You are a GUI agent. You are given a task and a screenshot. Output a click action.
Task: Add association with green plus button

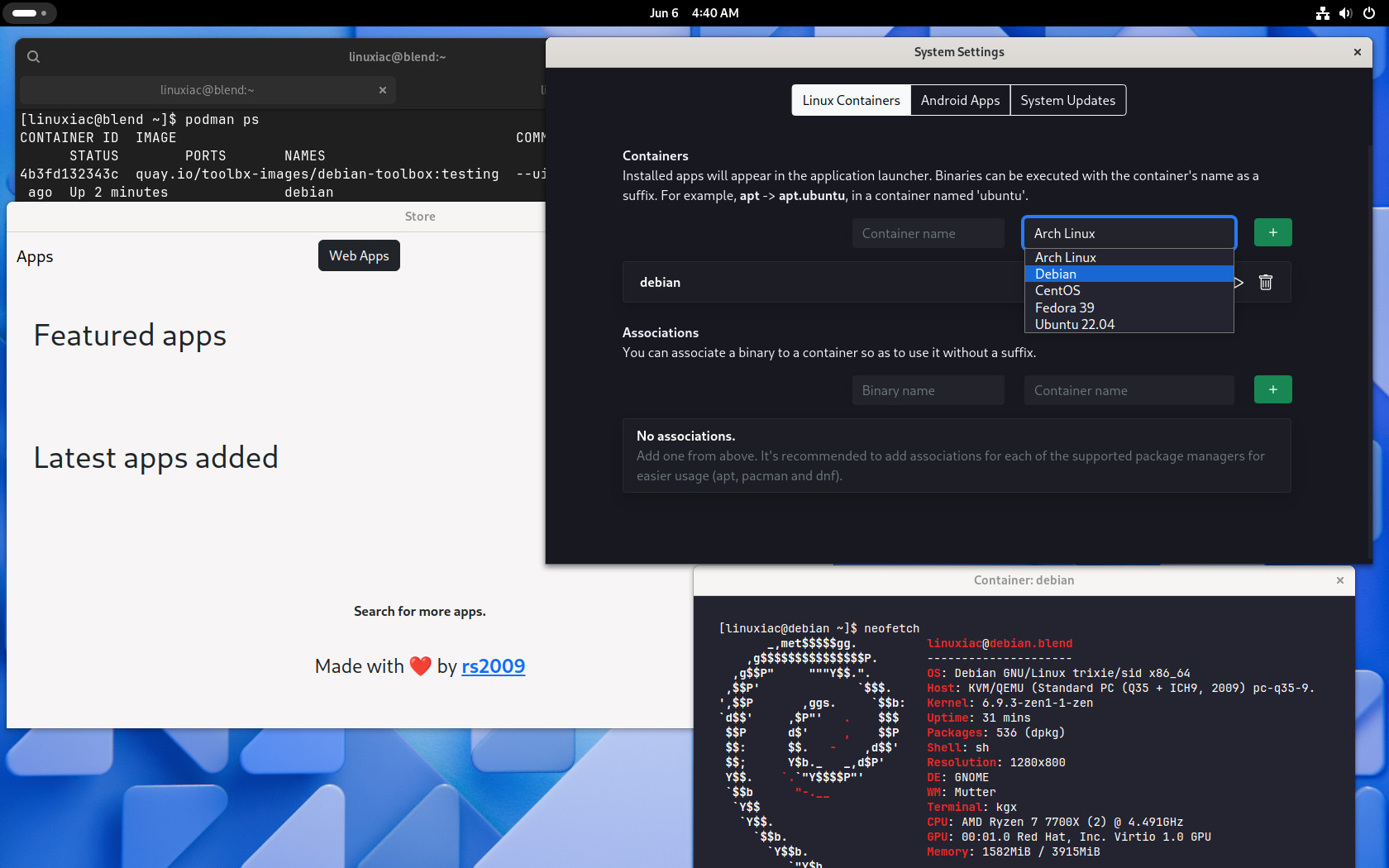point(1273,389)
